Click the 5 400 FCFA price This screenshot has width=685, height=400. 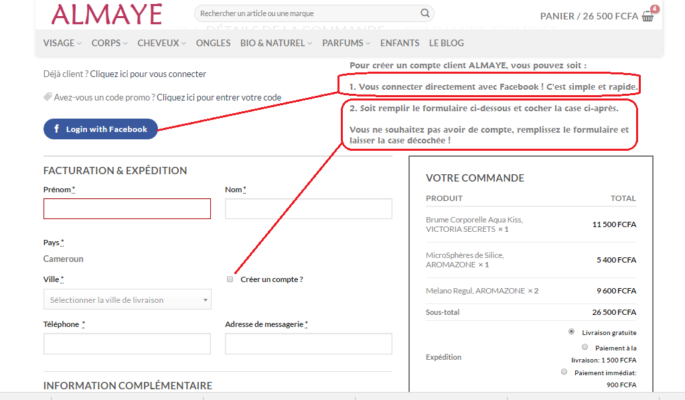pos(616,260)
